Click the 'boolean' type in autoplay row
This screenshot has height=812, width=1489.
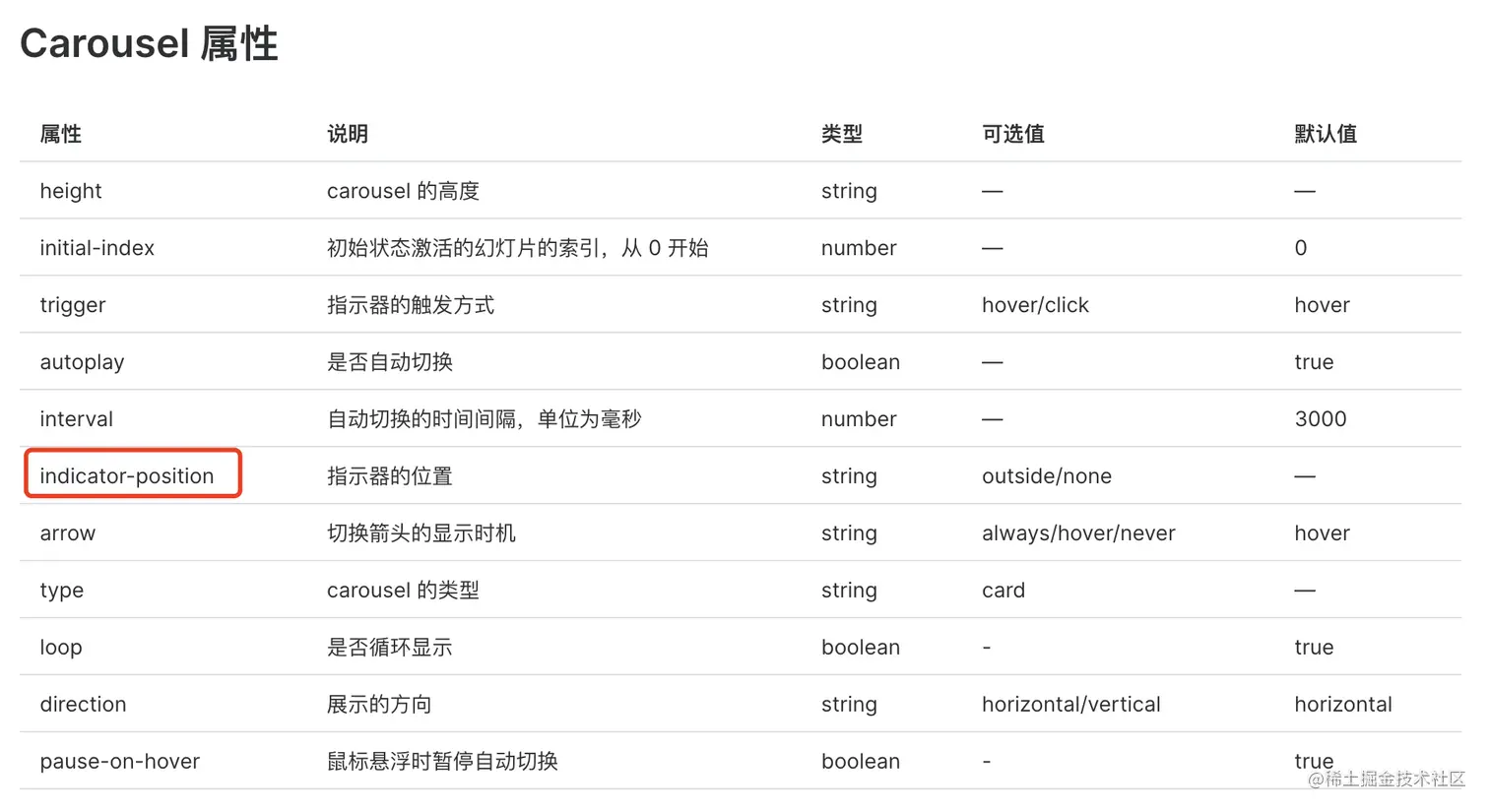point(861,362)
